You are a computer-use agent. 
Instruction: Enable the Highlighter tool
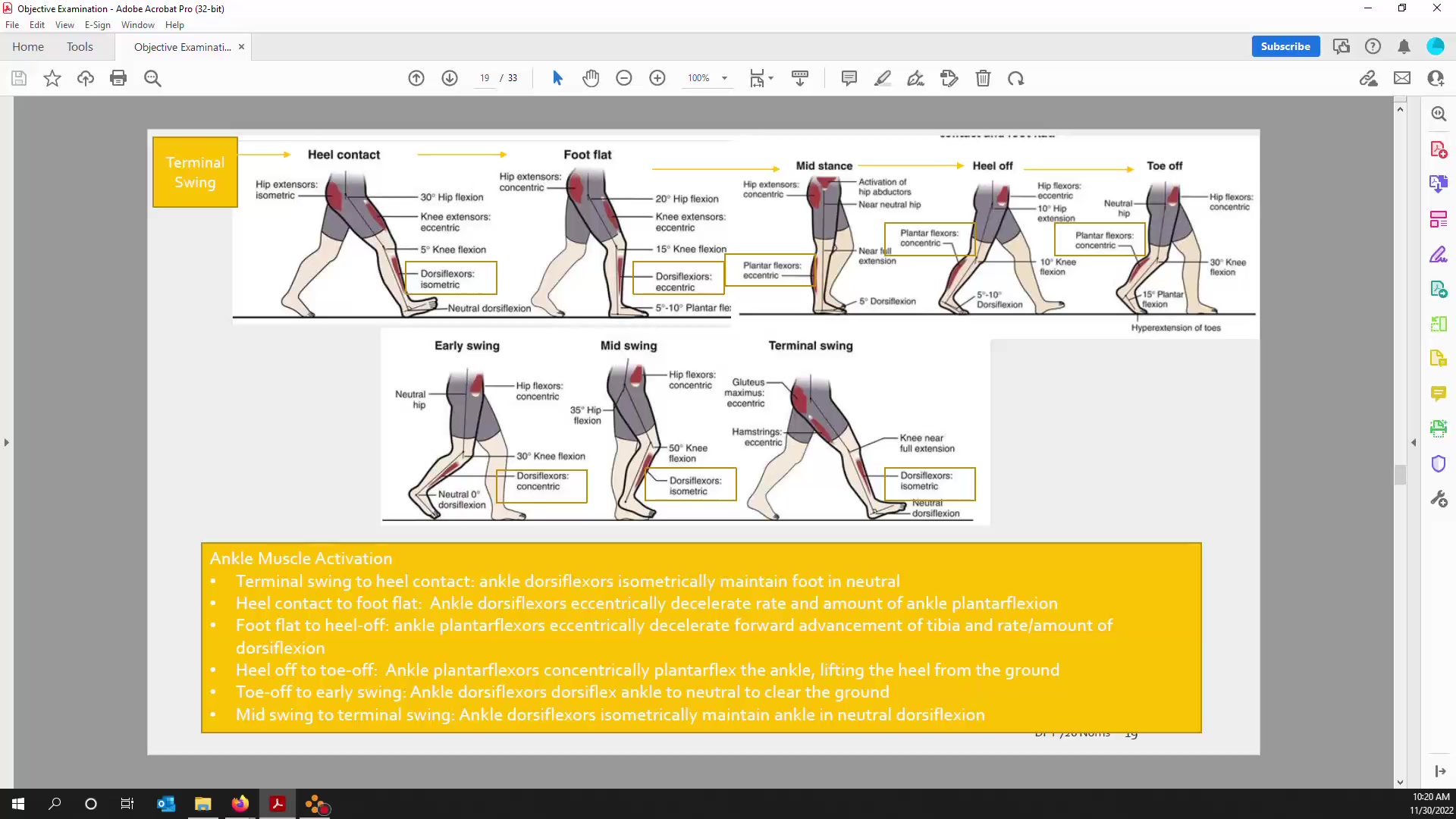click(883, 78)
